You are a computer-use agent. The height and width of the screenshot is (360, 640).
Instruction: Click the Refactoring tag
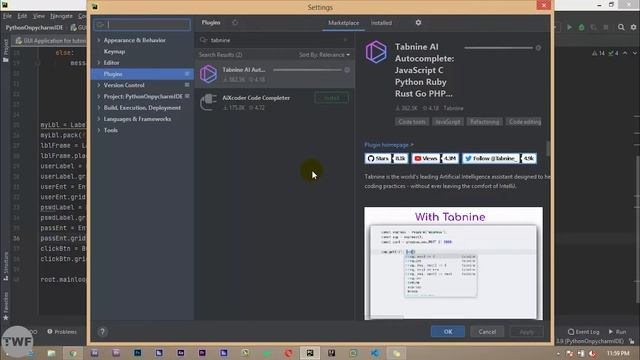pos(484,122)
